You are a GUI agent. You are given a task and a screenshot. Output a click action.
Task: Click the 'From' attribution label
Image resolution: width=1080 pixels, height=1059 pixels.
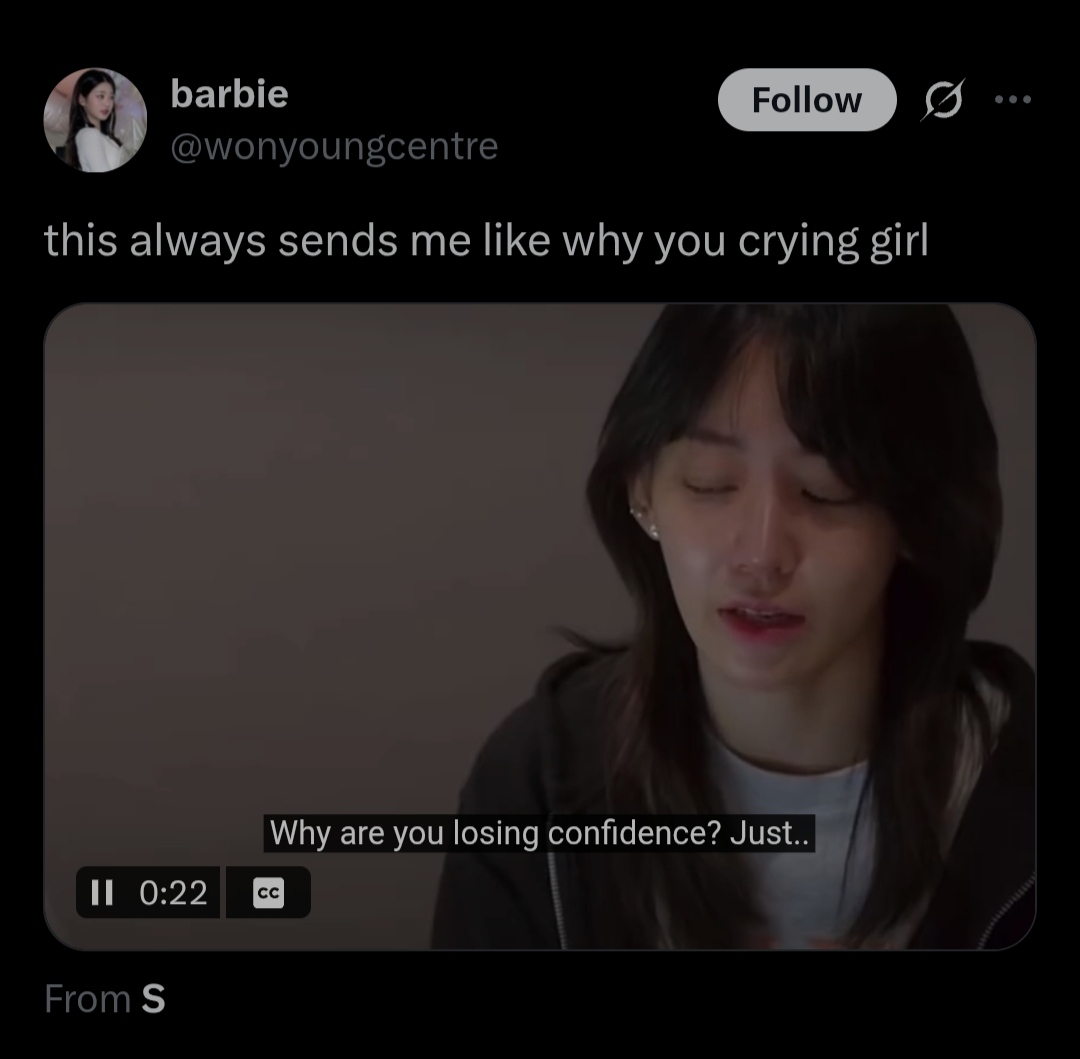(x=87, y=998)
